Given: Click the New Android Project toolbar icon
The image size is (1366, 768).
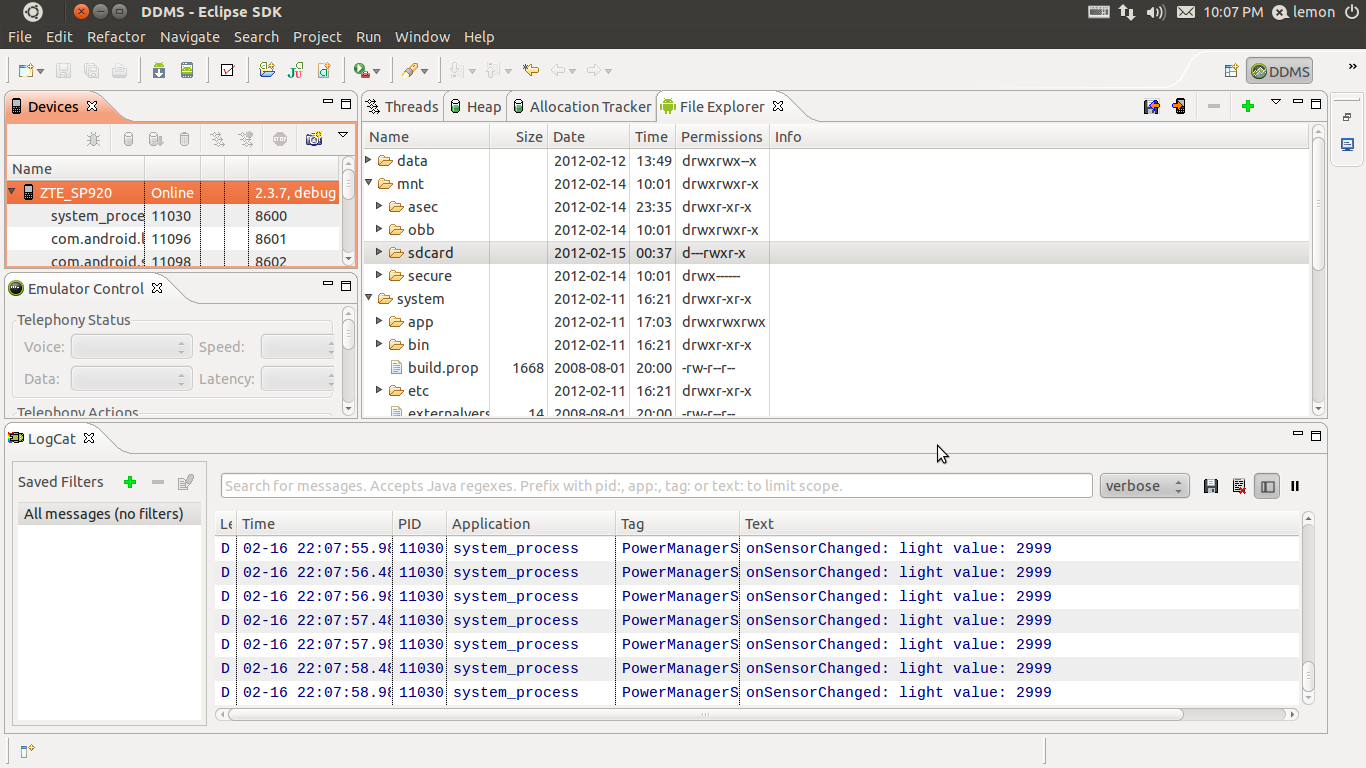Looking at the screenshot, I should (x=266, y=70).
